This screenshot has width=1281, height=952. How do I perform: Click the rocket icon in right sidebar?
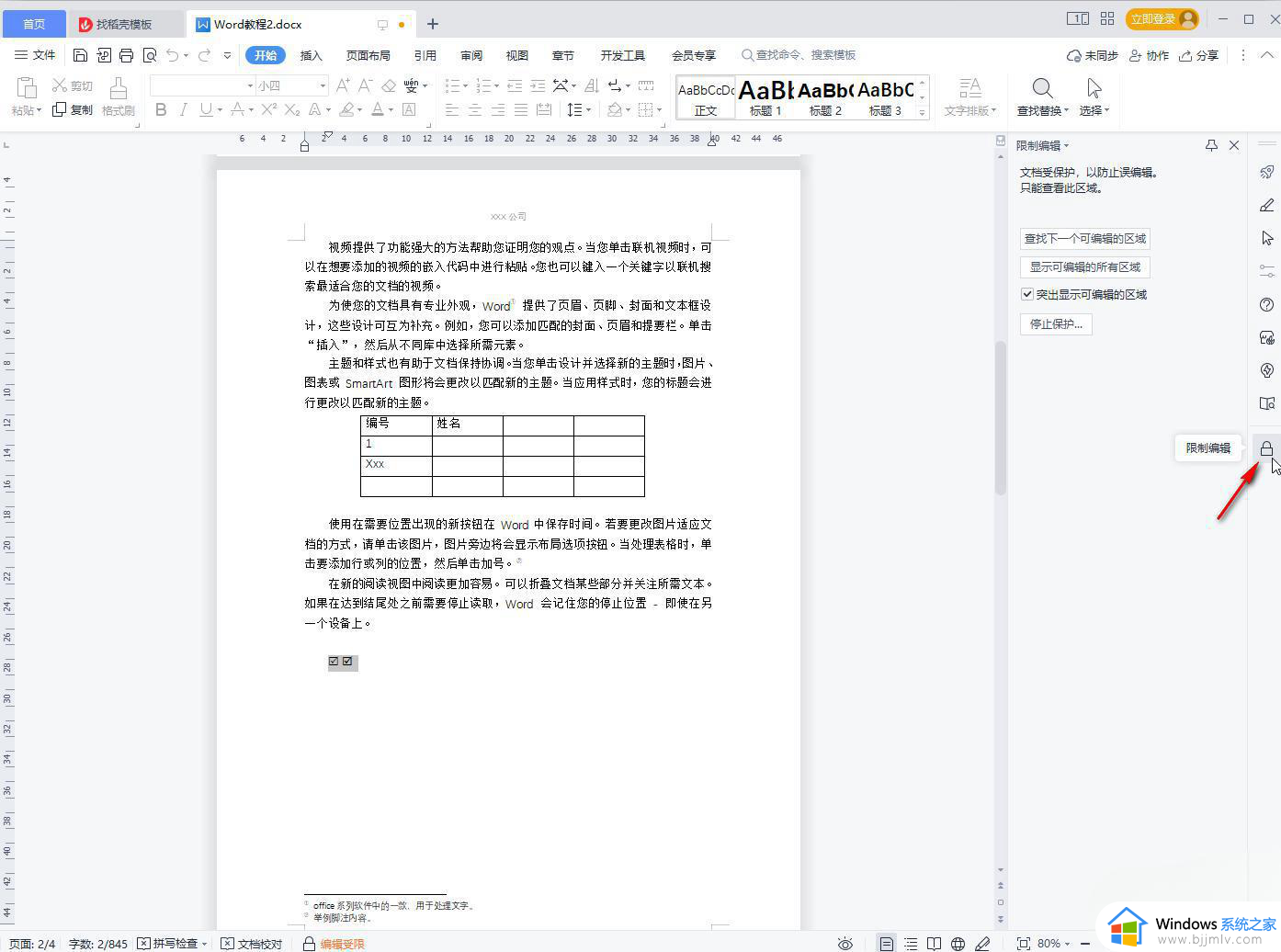click(1266, 172)
